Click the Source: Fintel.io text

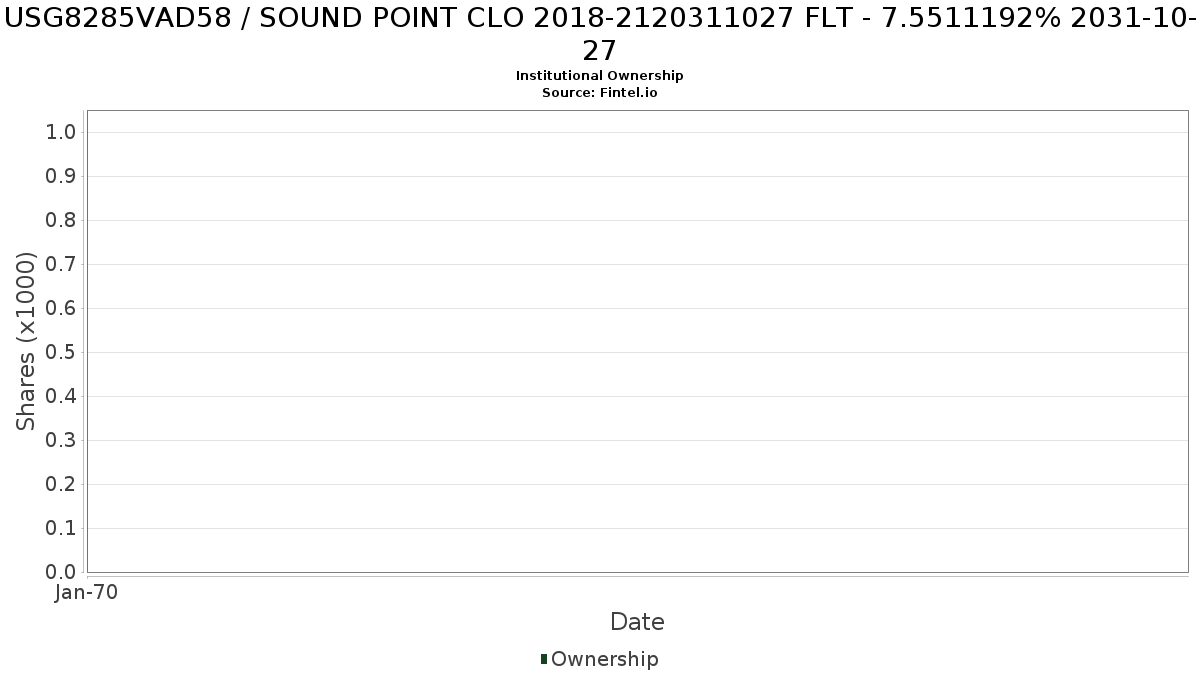click(x=600, y=92)
